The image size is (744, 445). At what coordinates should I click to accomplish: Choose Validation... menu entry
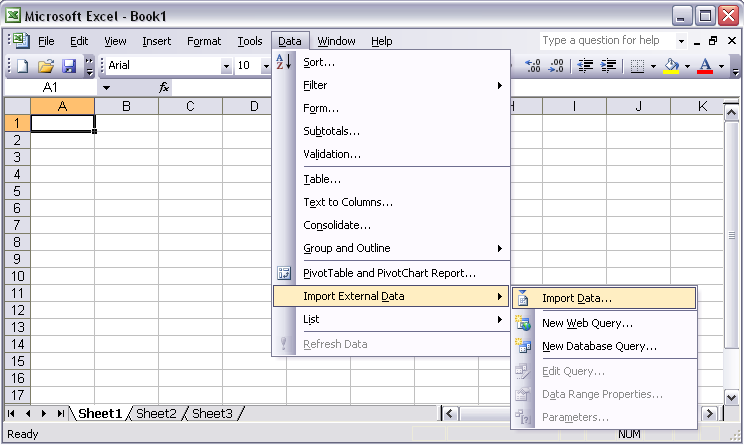click(x=391, y=154)
